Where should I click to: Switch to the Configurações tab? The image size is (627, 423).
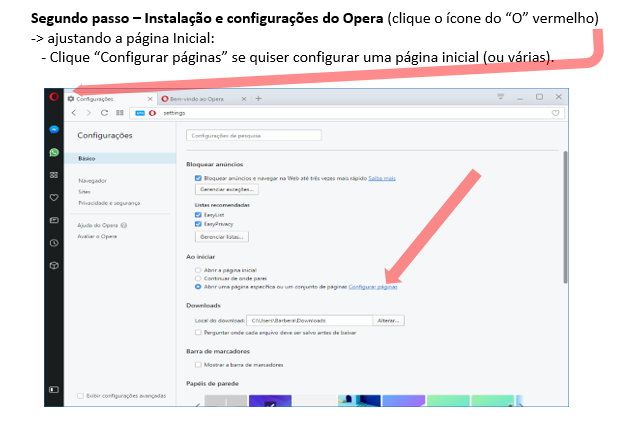(110, 99)
